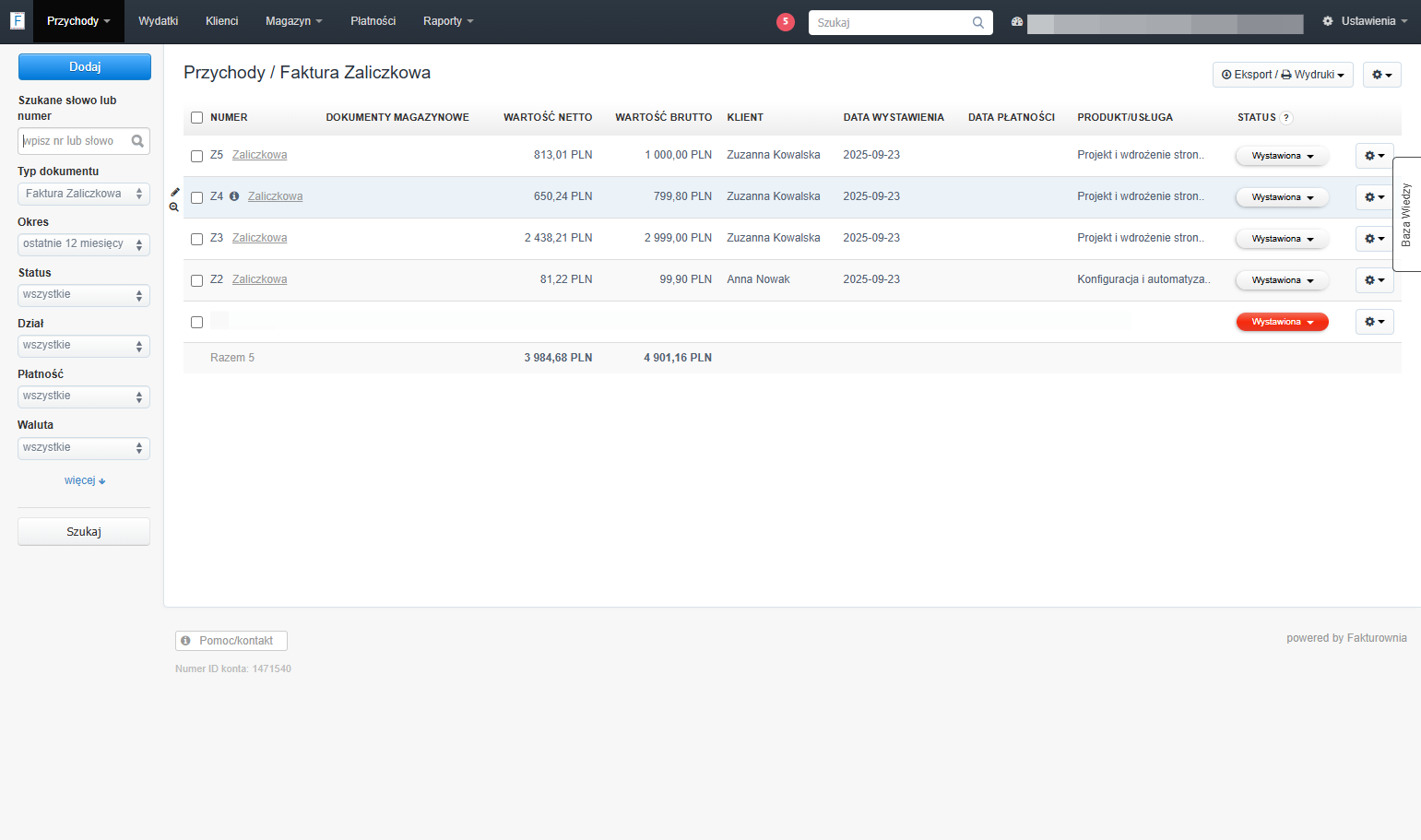Click the search icon in the sidebar keyword field
1421x840 pixels.
[137, 141]
